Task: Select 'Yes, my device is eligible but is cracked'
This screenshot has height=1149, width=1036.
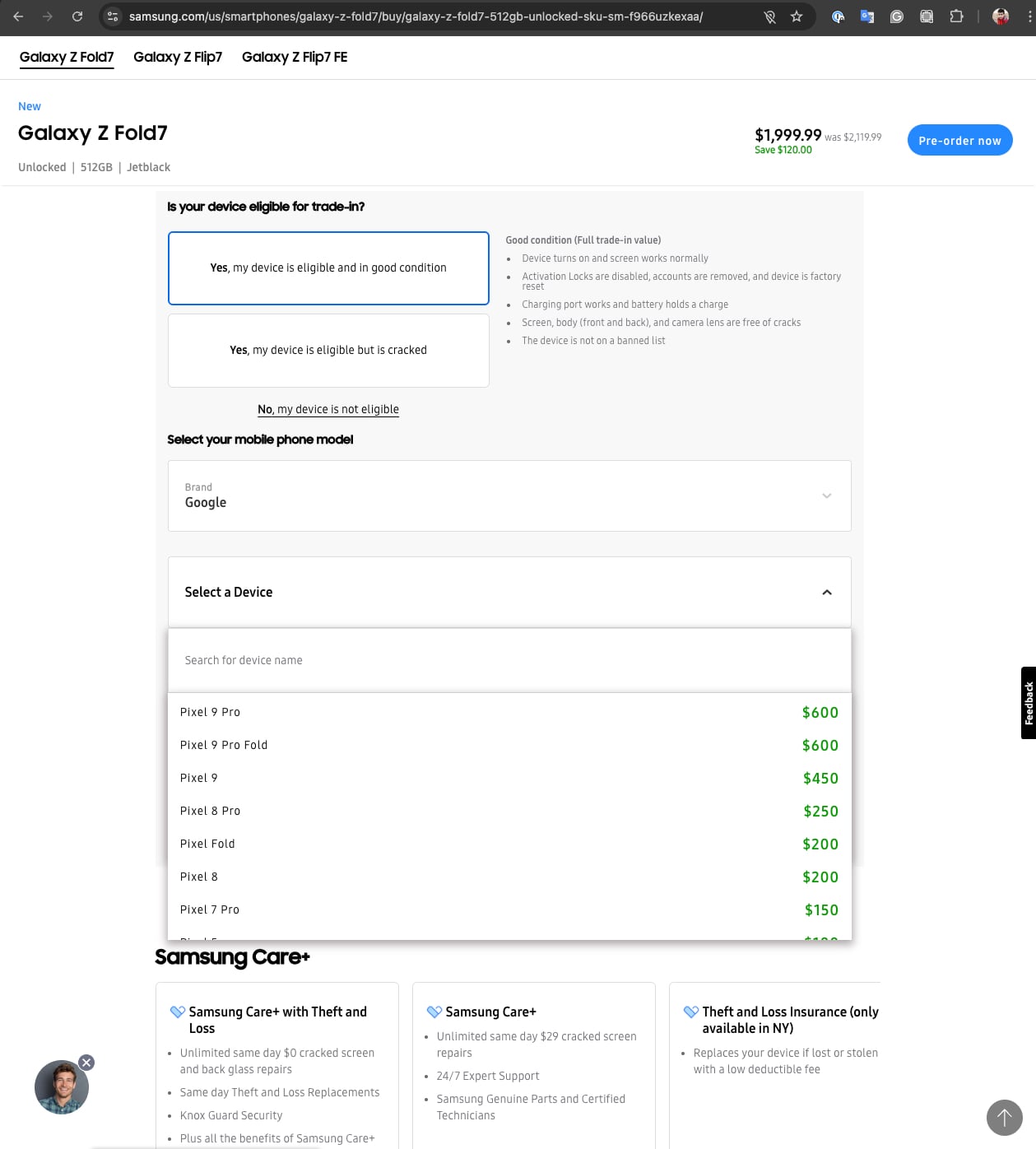Action: pyautogui.click(x=328, y=351)
